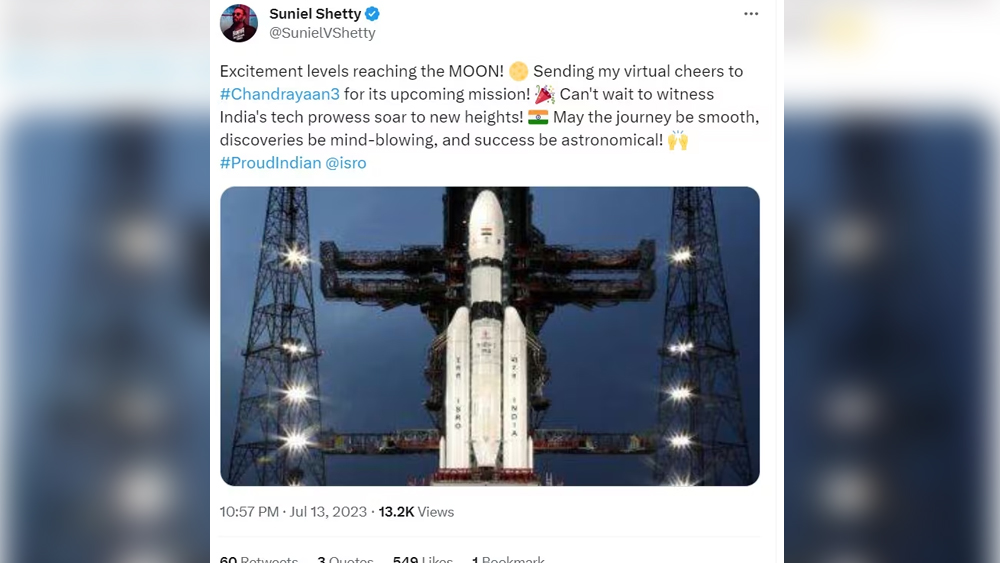Image resolution: width=1000 pixels, height=563 pixels.
Task: Click the full moon emoji
Action: (x=518, y=71)
